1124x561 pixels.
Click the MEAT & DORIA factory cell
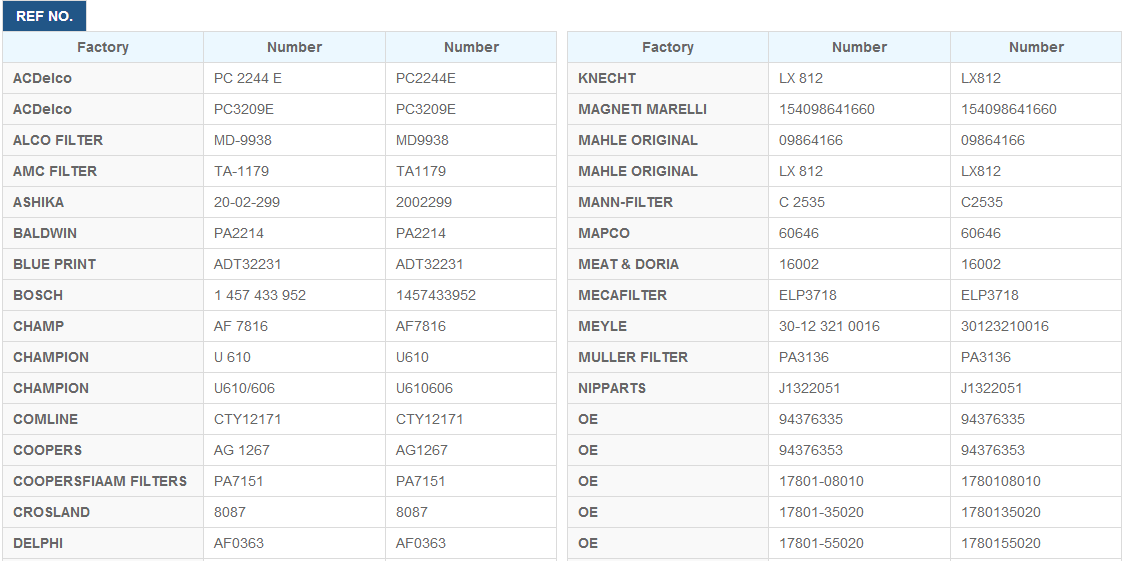628,264
